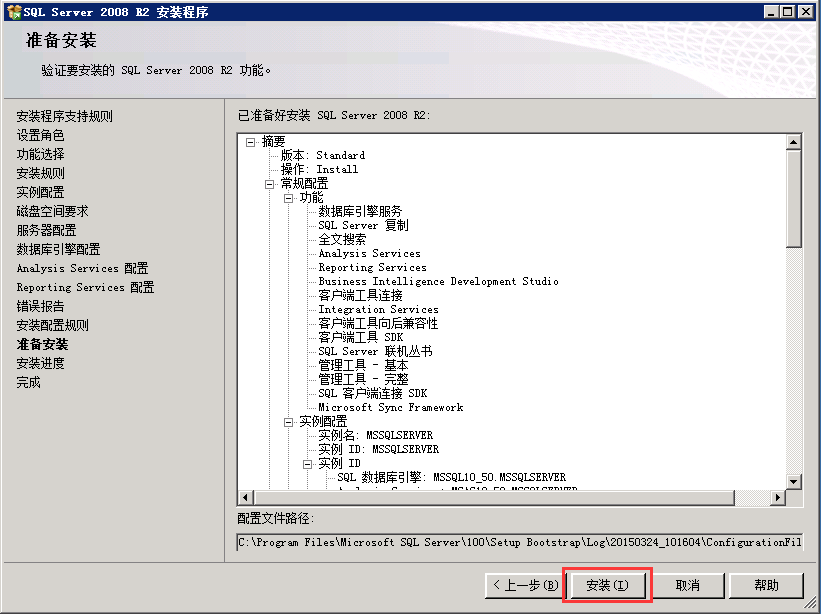Collapse the 摘要 tree node
The image size is (821, 614).
[x=250, y=142]
